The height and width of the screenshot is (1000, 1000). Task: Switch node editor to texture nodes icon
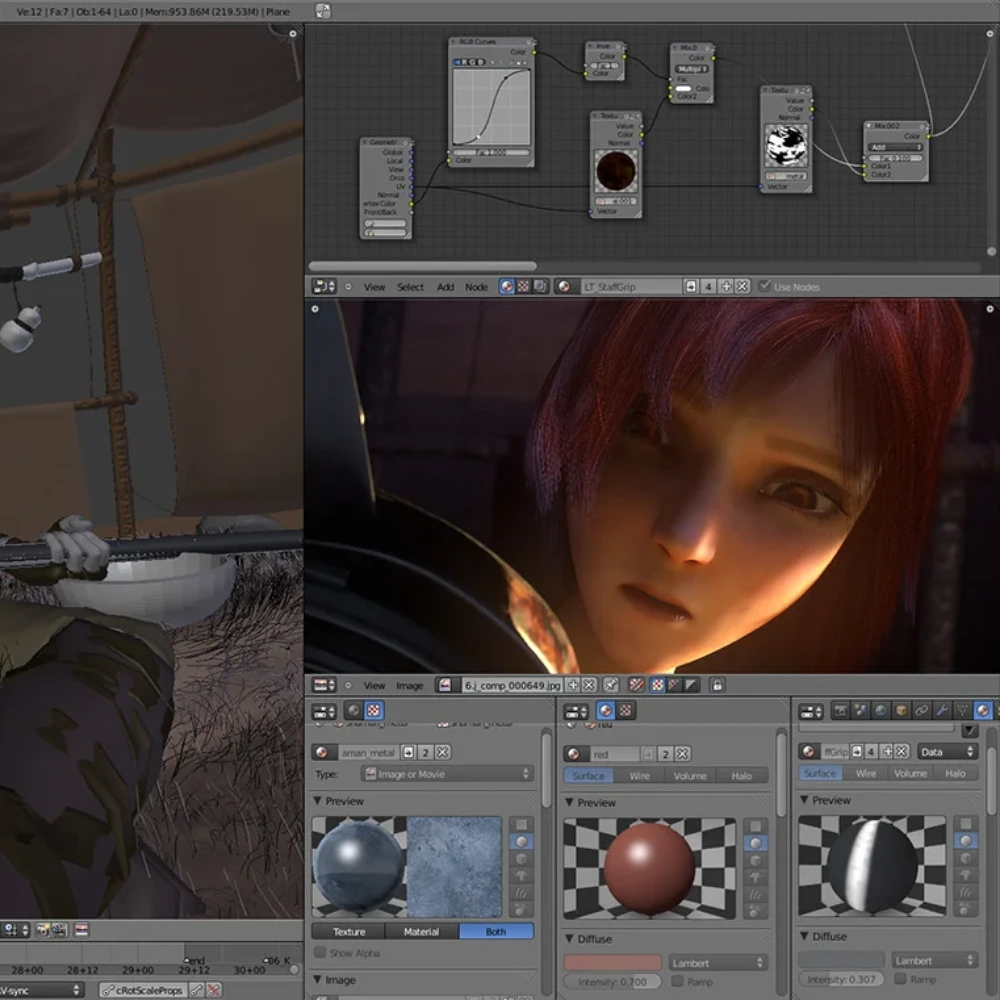pos(523,286)
